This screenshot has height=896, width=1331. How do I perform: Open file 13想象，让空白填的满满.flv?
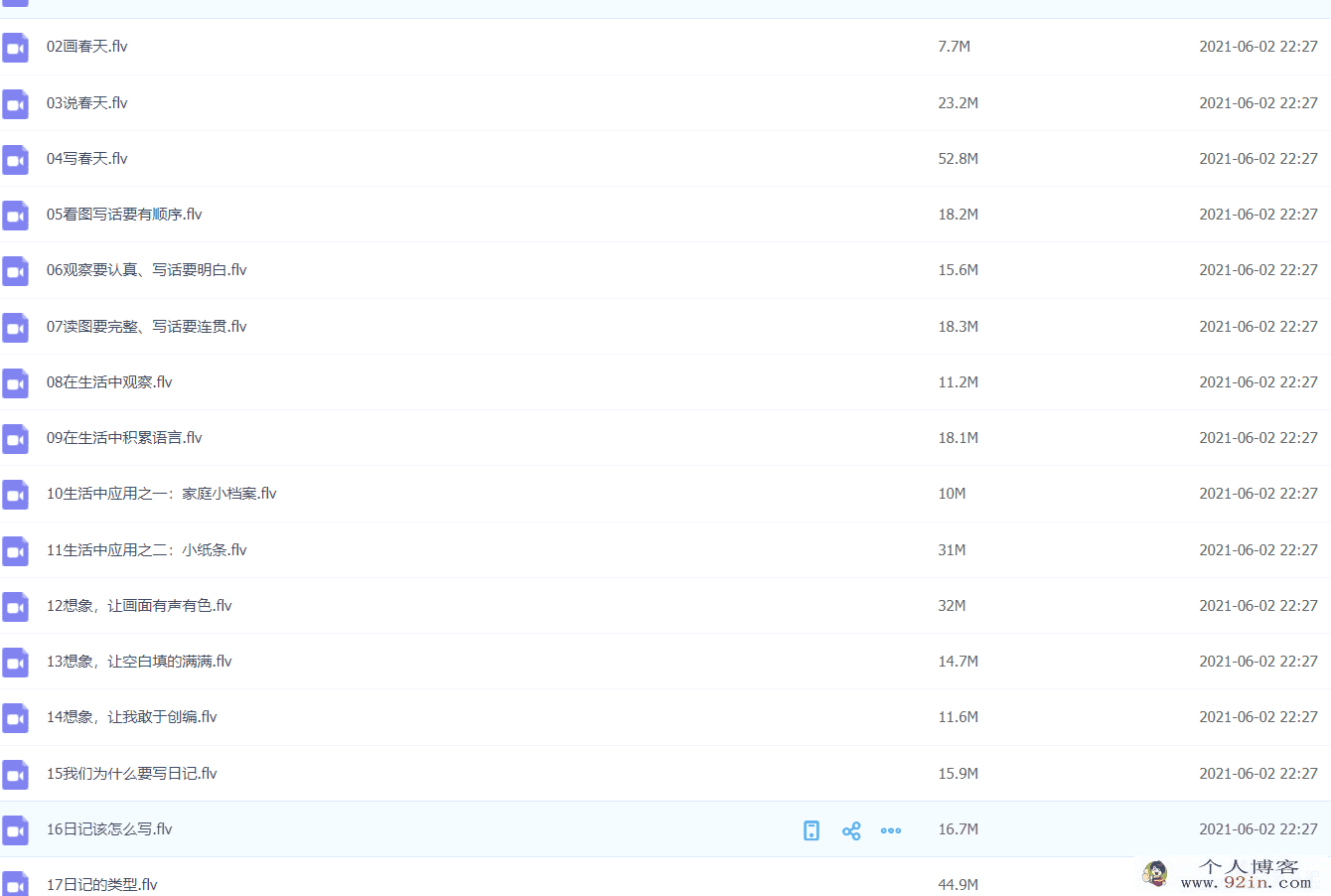(x=139, y=662)
